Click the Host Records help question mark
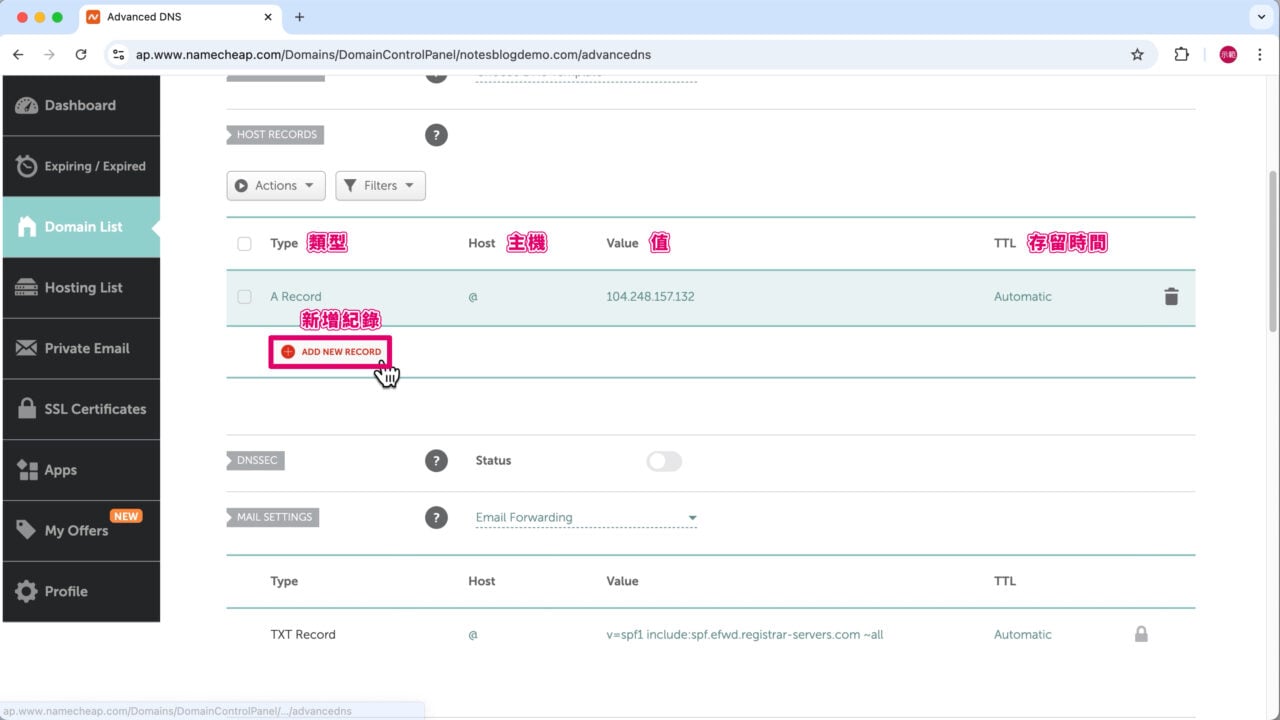The height and width of the screenshot is (720, 1280). tap(436, 135)
